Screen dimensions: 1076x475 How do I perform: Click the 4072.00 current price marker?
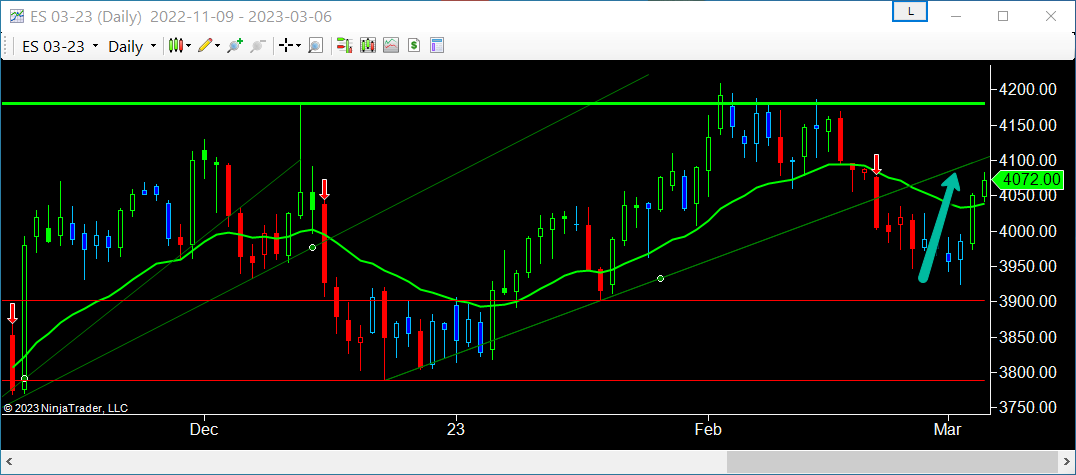[1027, 180]
